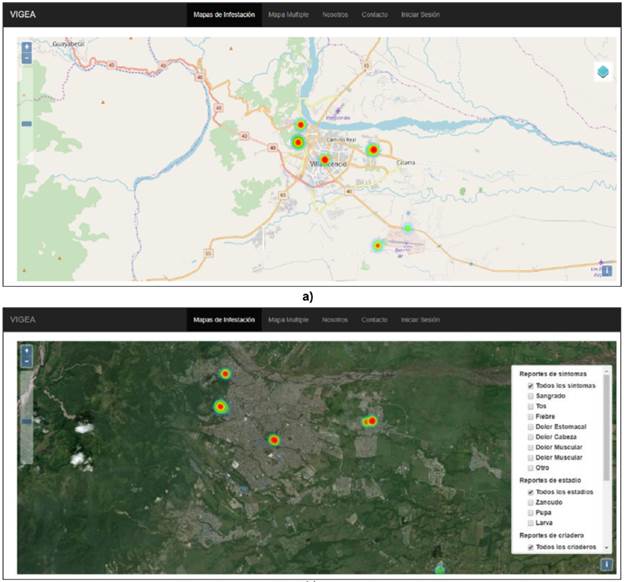The width and height of the screenshot is (624, 582).
Task: Tick the 'Larva' checkbox
Action: [x=530, y=523]
